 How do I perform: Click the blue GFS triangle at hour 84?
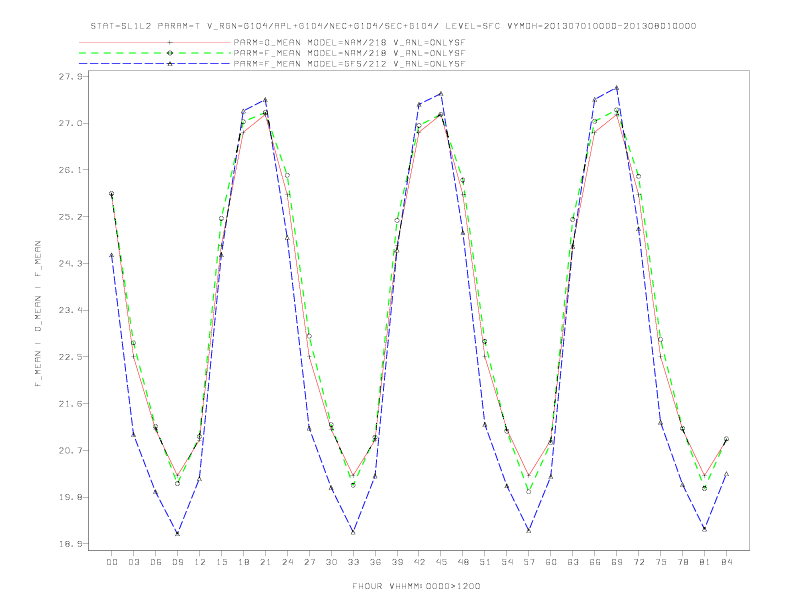(726, 474)
